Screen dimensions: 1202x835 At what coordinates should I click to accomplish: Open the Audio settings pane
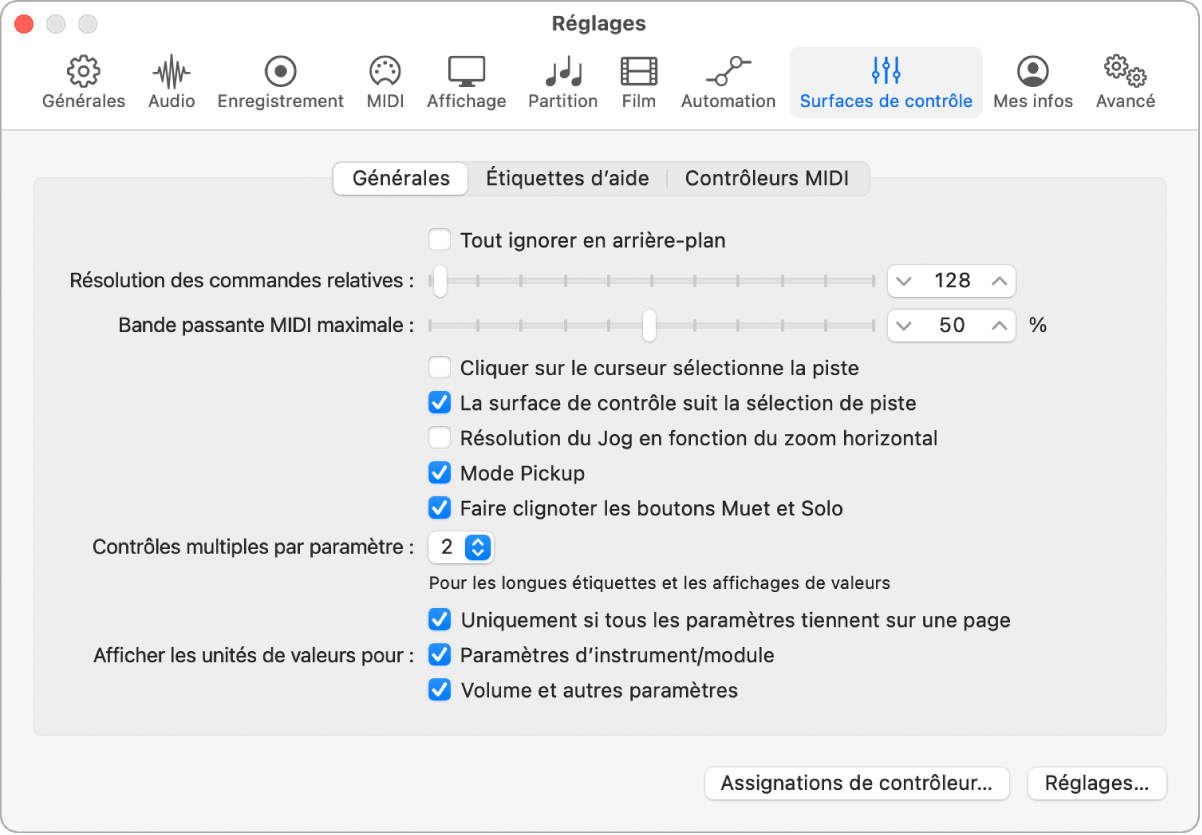click(170, 80)
